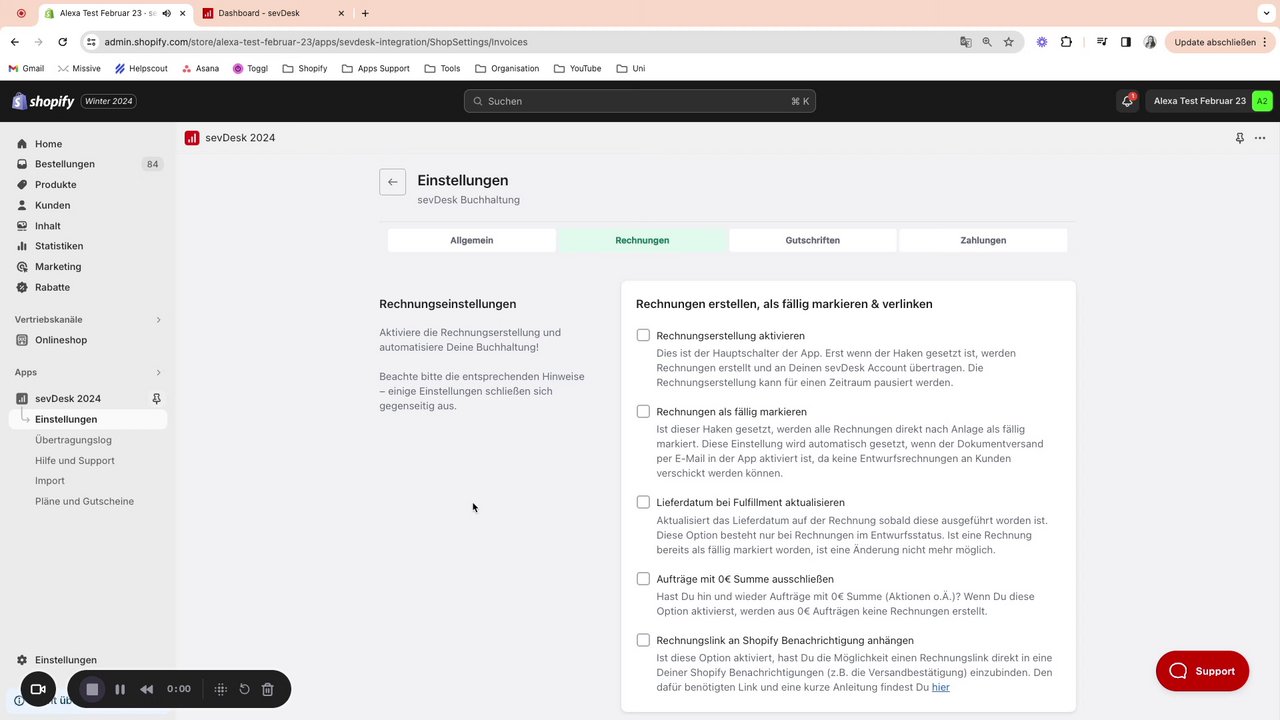The height and width of the screenshot is (720, 1280).
Task: Switch to Allgemein tab
Action: (x=472, y=240)
